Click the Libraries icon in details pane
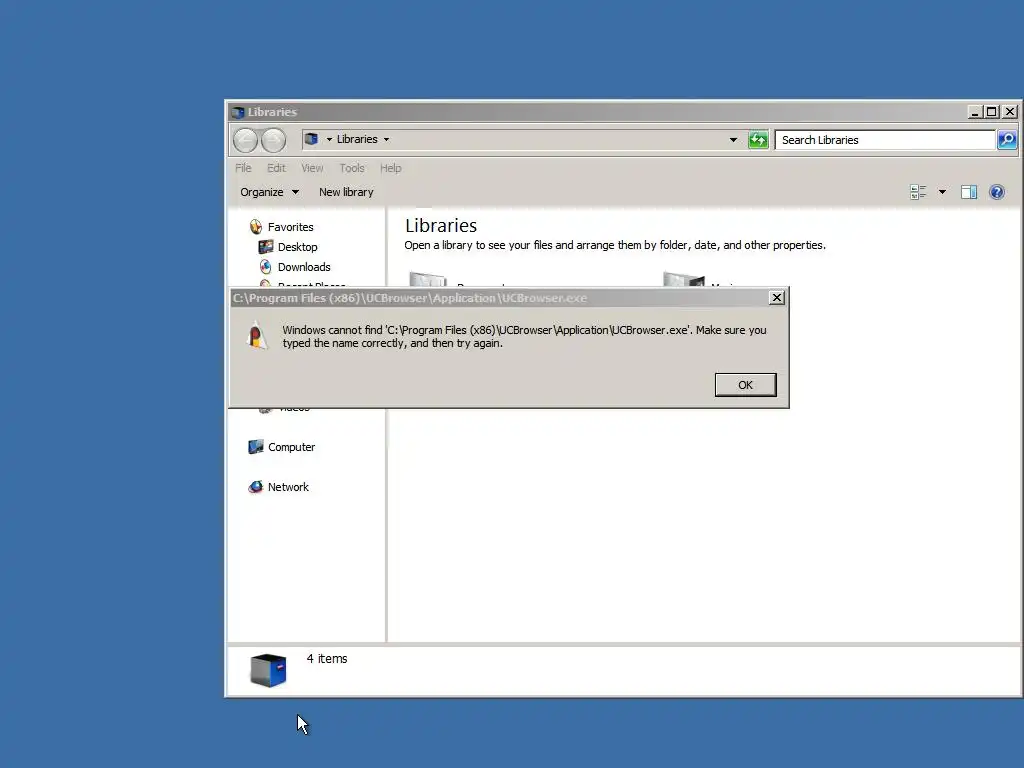 [268, 670]
